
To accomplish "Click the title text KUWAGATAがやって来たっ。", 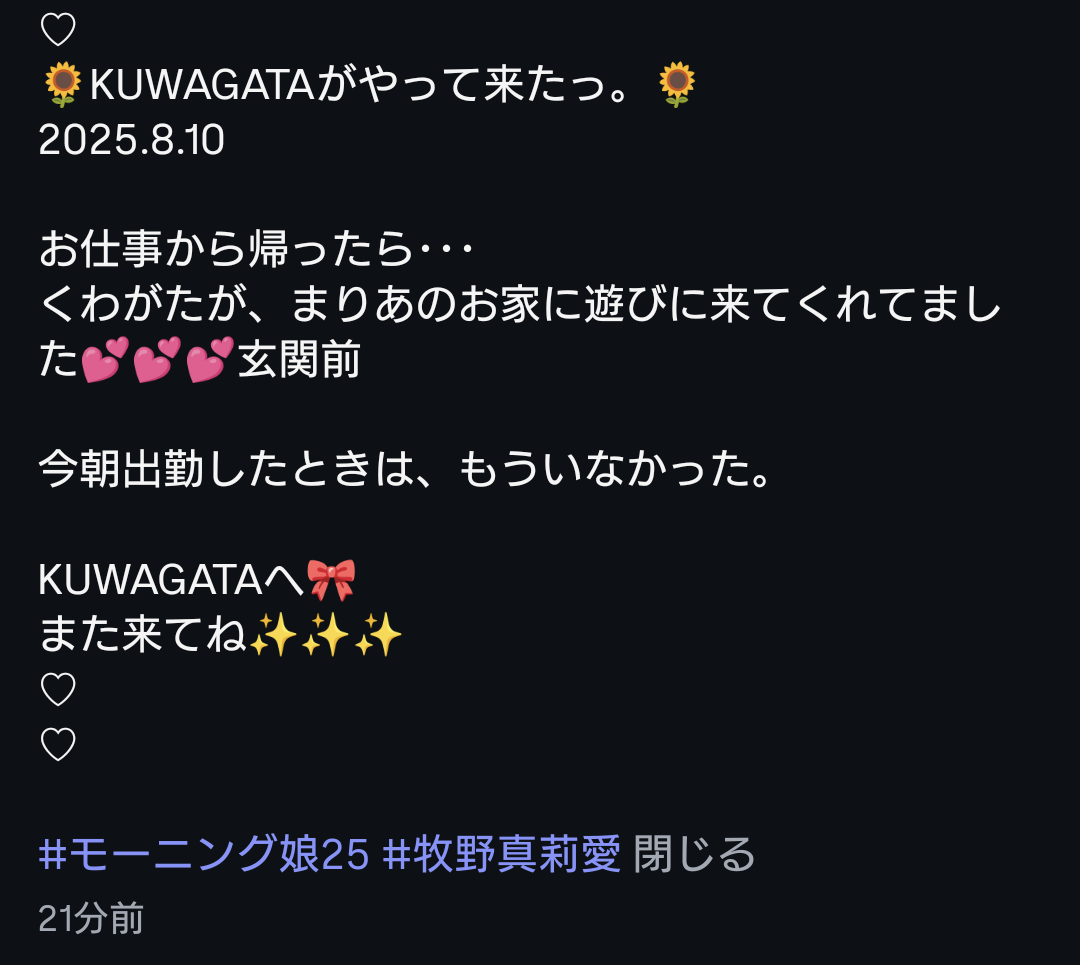I will (x=360, y=85).
